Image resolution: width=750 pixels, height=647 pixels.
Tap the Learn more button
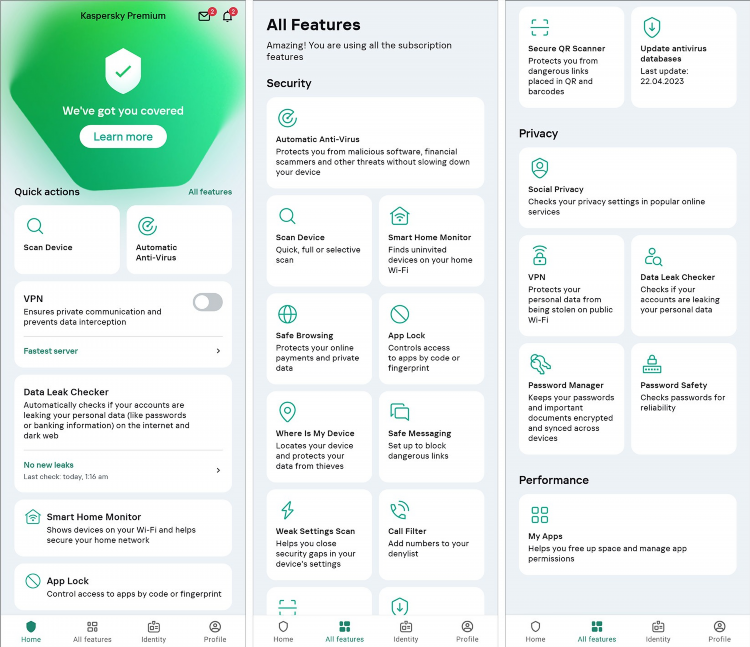click(x=123, y=137)
